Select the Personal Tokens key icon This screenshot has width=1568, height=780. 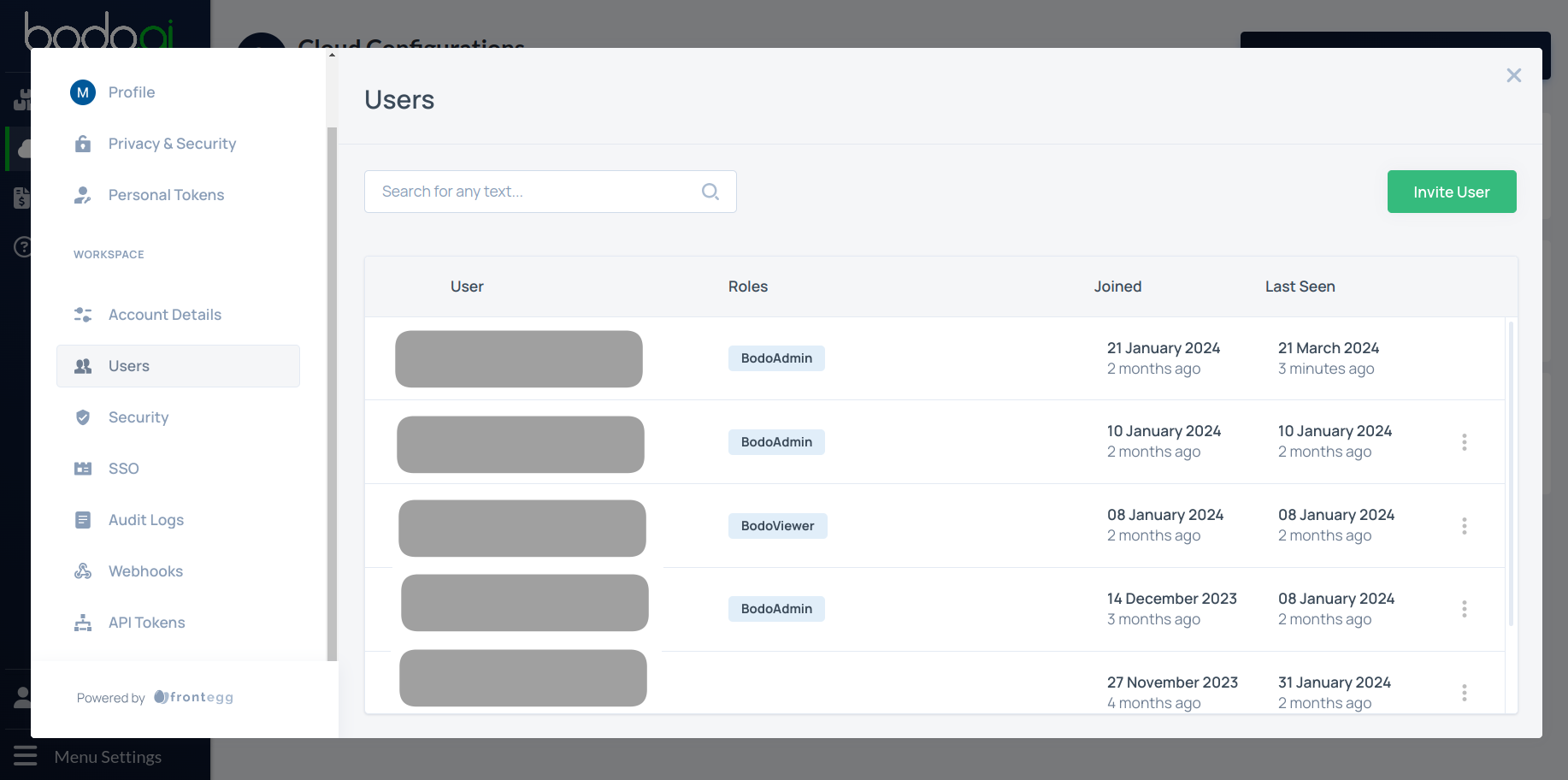[x=82, y=194]
